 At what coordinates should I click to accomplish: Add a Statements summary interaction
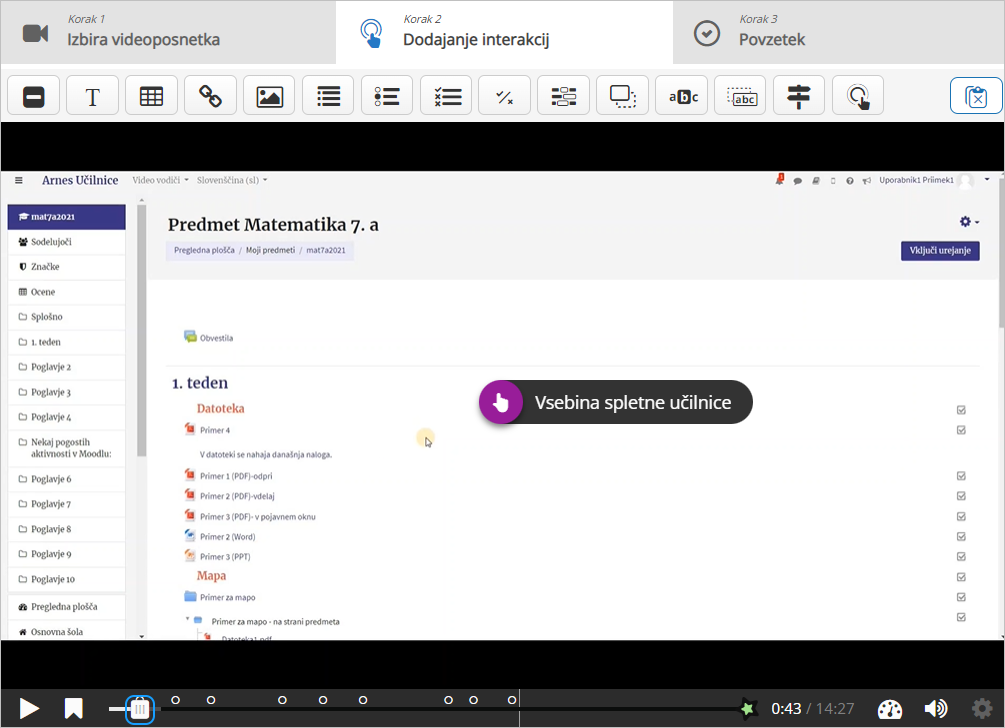[328, 95]
